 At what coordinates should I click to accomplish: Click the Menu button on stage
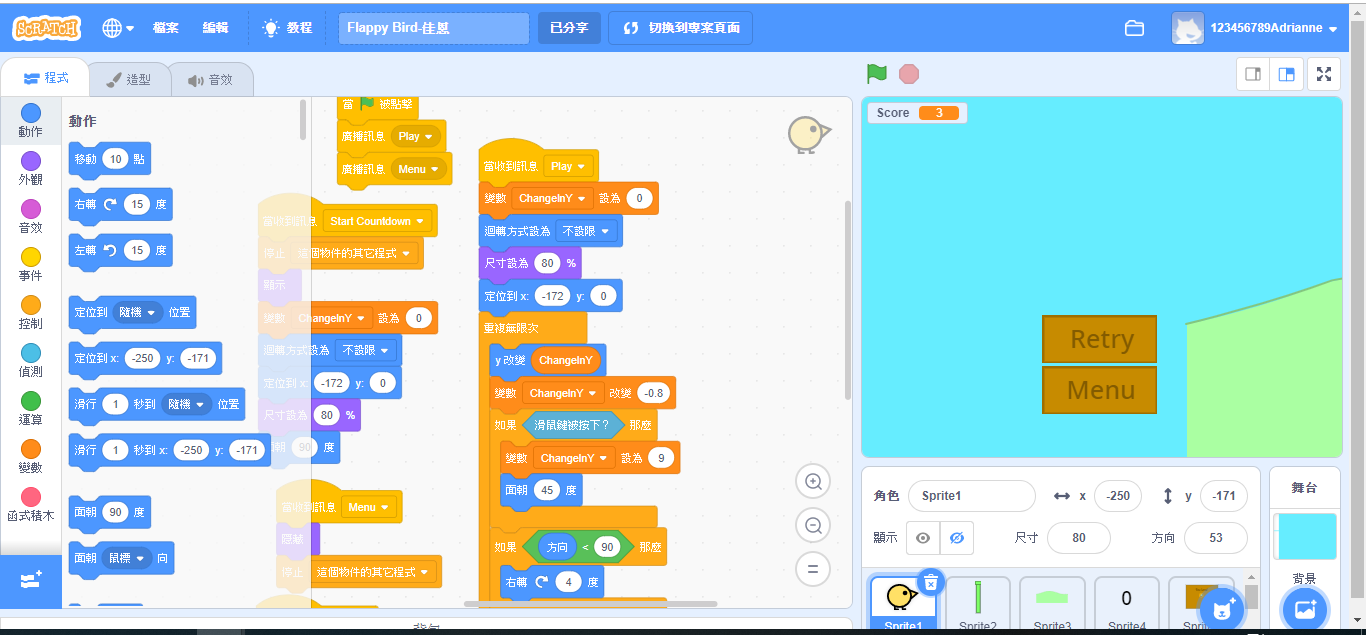point(1100,390)
